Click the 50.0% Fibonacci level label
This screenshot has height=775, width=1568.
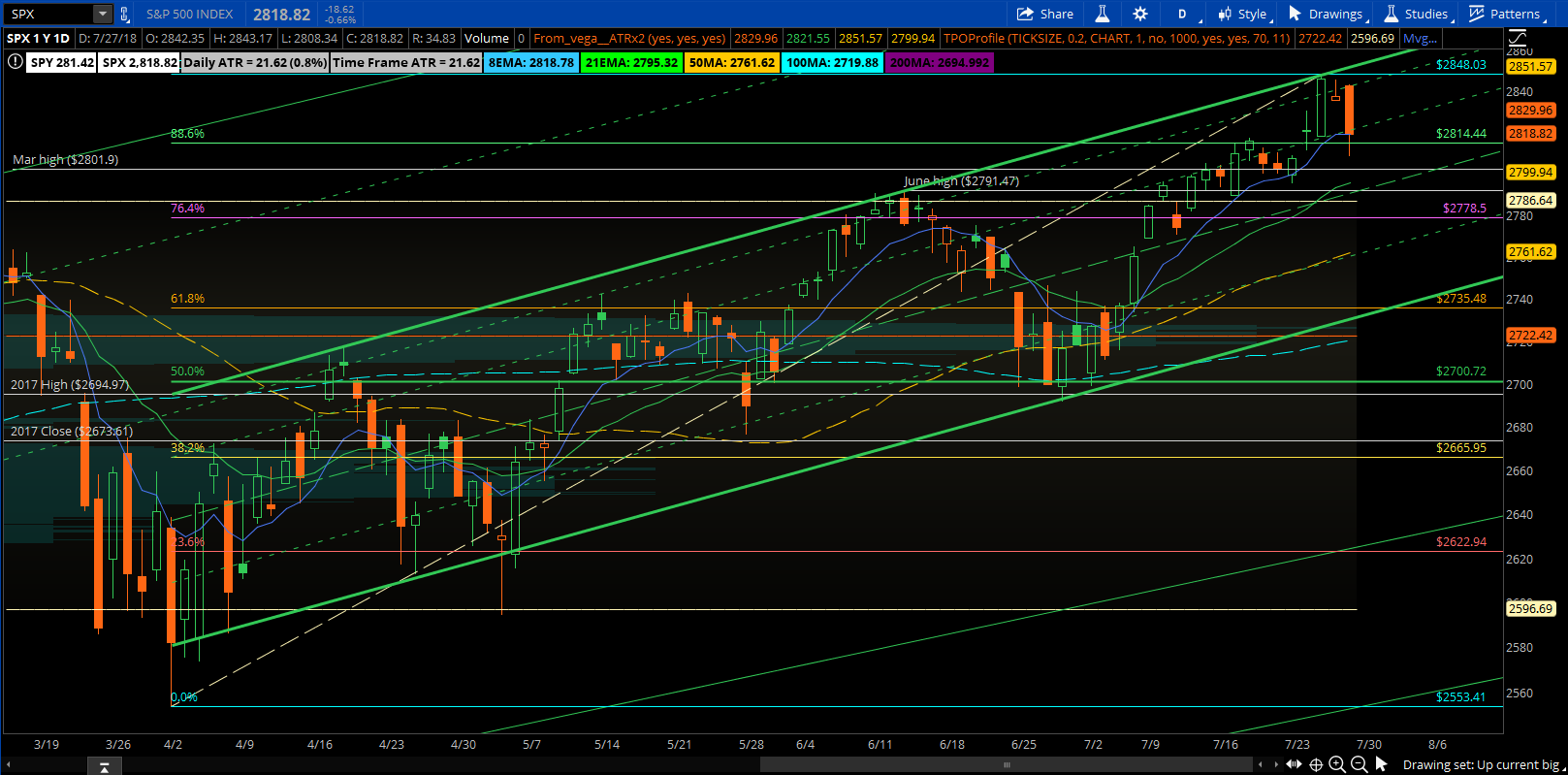coord(188,371)
